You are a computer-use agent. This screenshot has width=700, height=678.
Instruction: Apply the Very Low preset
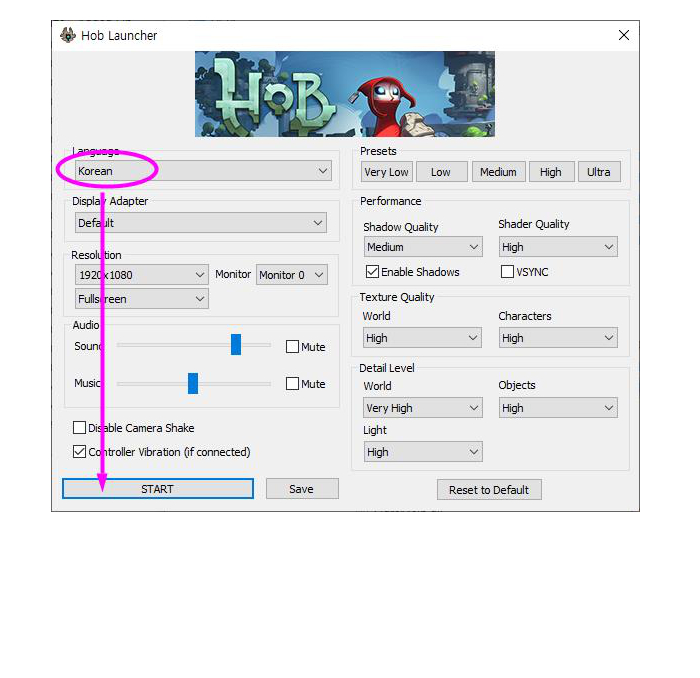click(387, 172)
